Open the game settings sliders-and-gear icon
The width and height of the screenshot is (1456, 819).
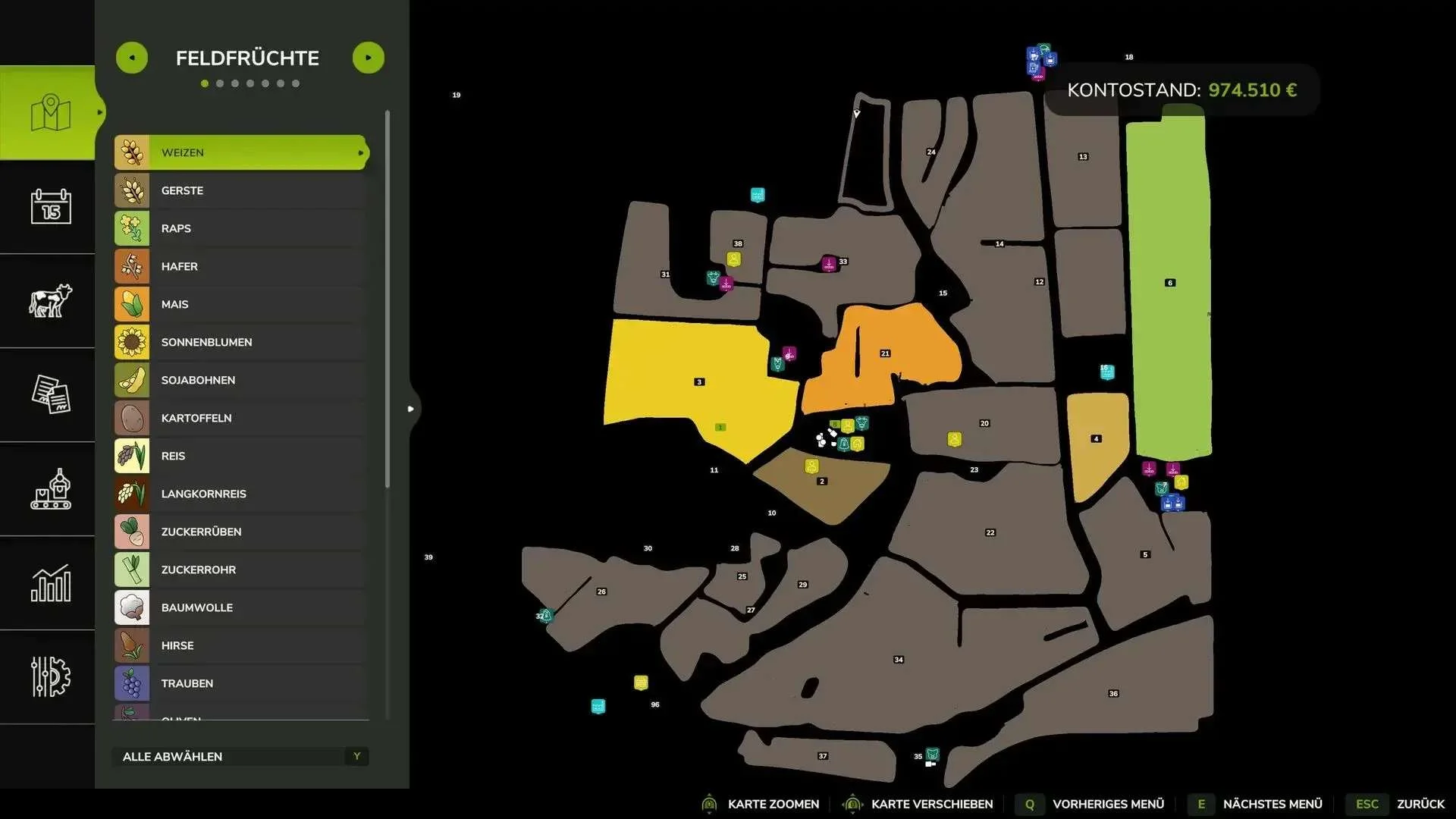point(50,676)
